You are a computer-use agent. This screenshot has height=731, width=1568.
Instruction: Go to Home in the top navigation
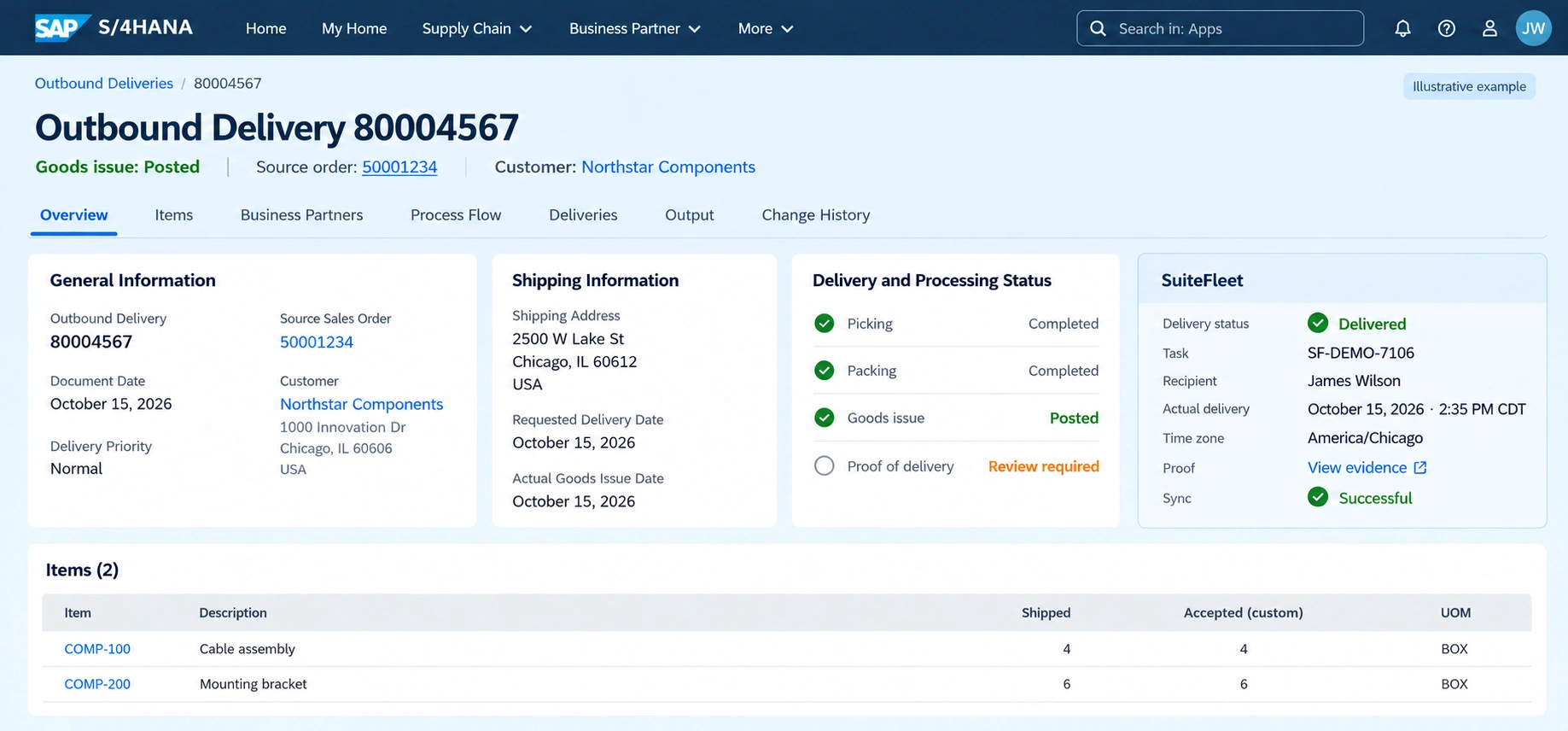tap(266, 28)
